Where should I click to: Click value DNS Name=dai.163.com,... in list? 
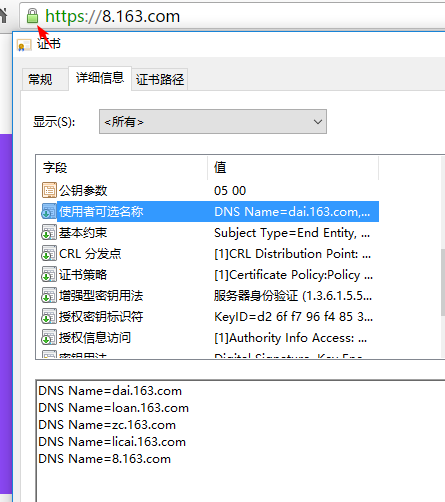pos(292,212)
